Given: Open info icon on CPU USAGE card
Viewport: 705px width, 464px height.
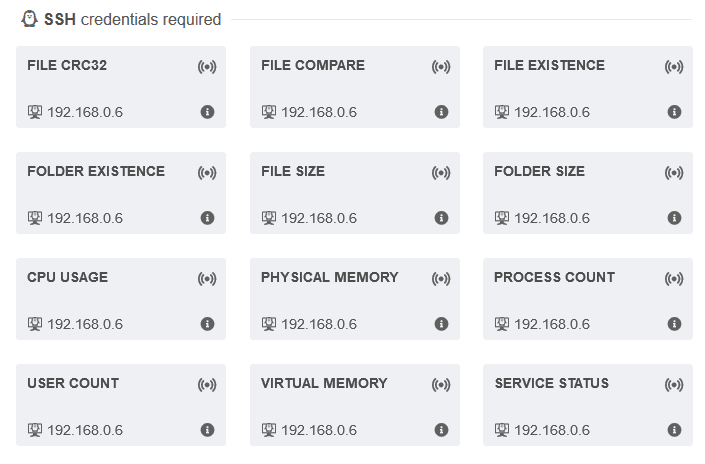Looking at the screenshot, I should [207, 324].
